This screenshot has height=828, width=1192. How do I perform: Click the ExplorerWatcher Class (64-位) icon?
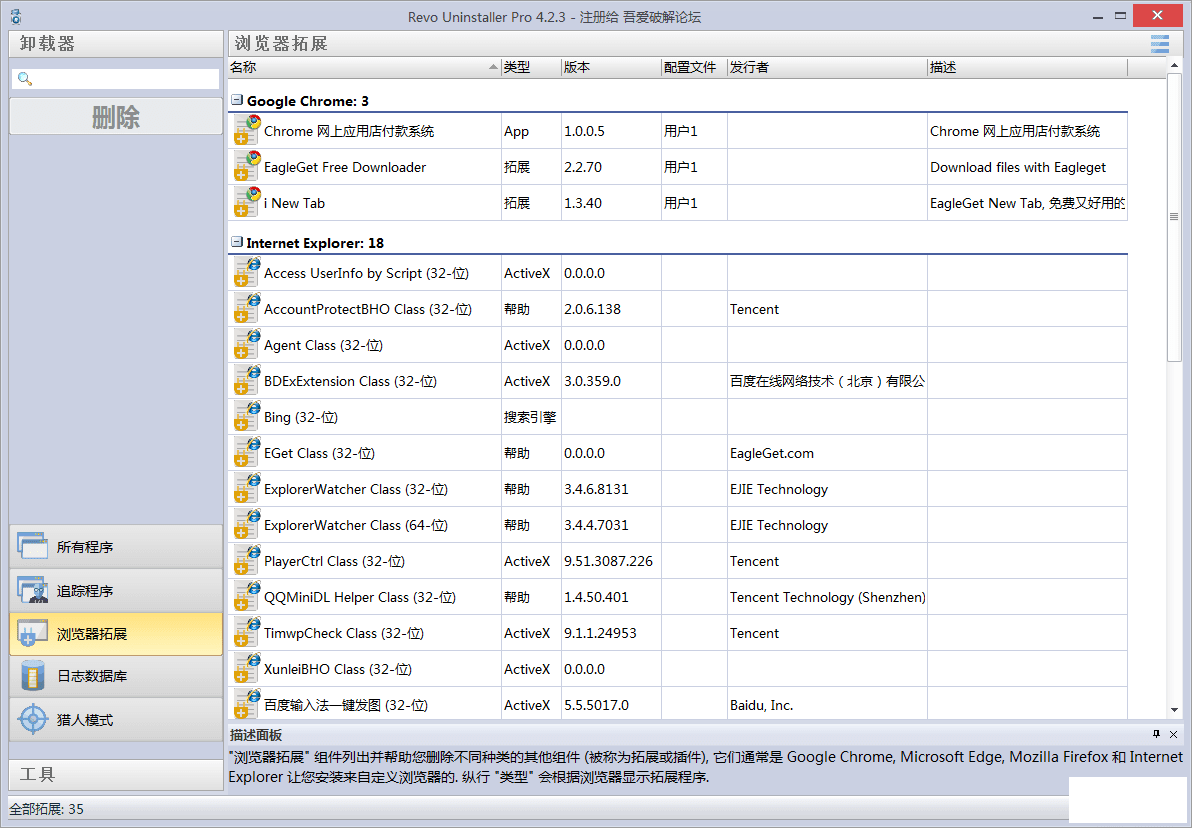pyautogui.click(x=247, y=525)
